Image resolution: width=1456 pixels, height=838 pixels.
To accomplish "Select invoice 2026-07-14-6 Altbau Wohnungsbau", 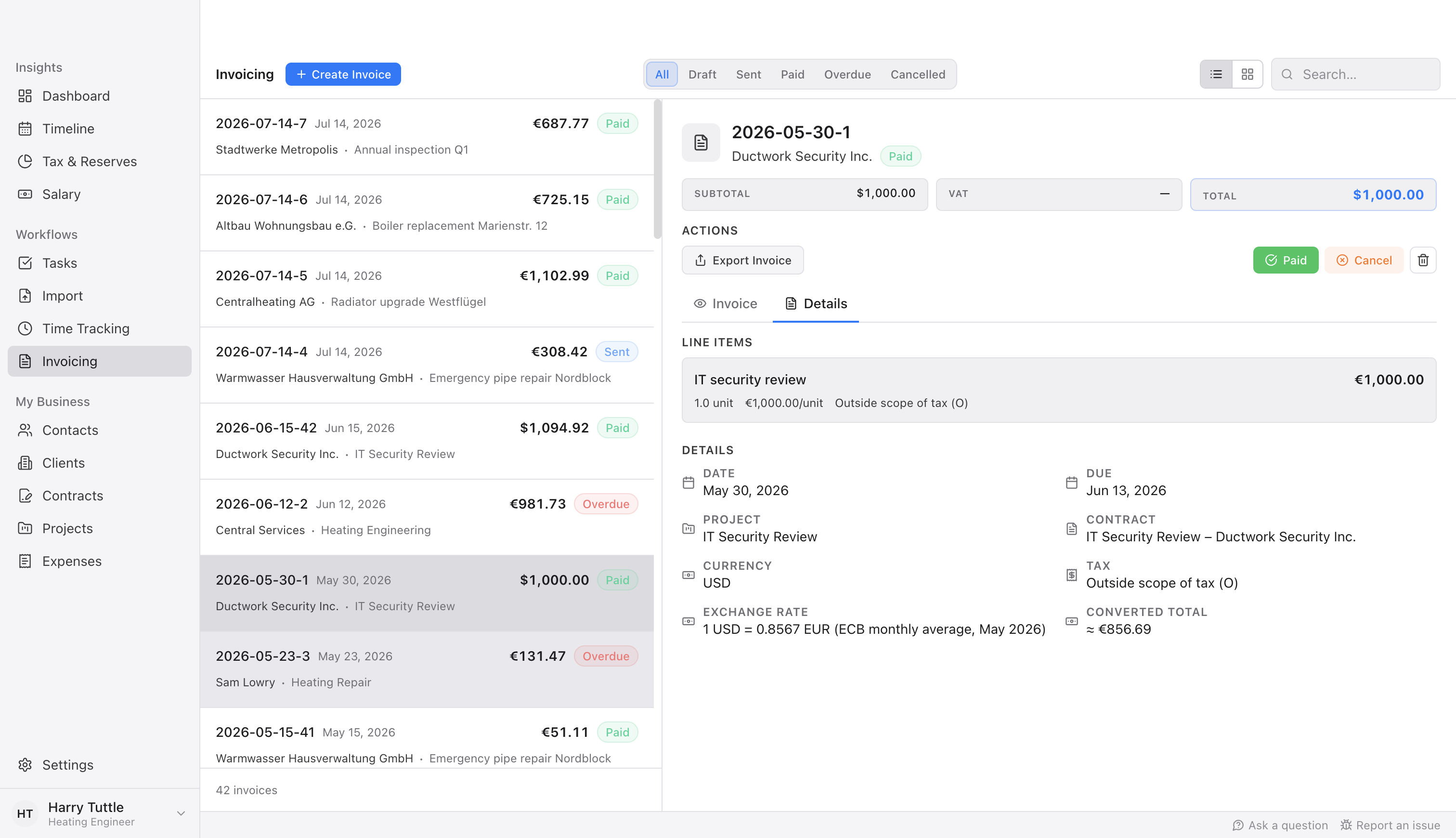I will tap(427, 213).
